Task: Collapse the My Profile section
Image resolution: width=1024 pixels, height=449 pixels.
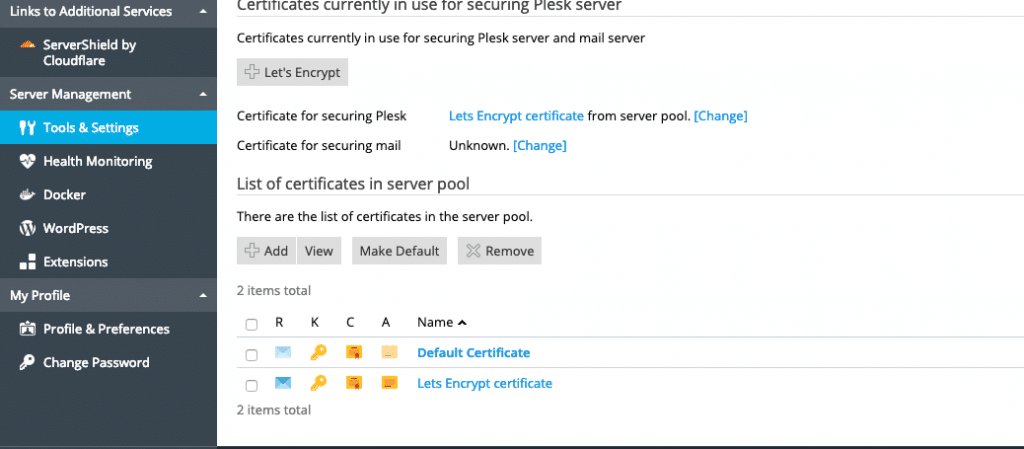Action: click(204, 296)
